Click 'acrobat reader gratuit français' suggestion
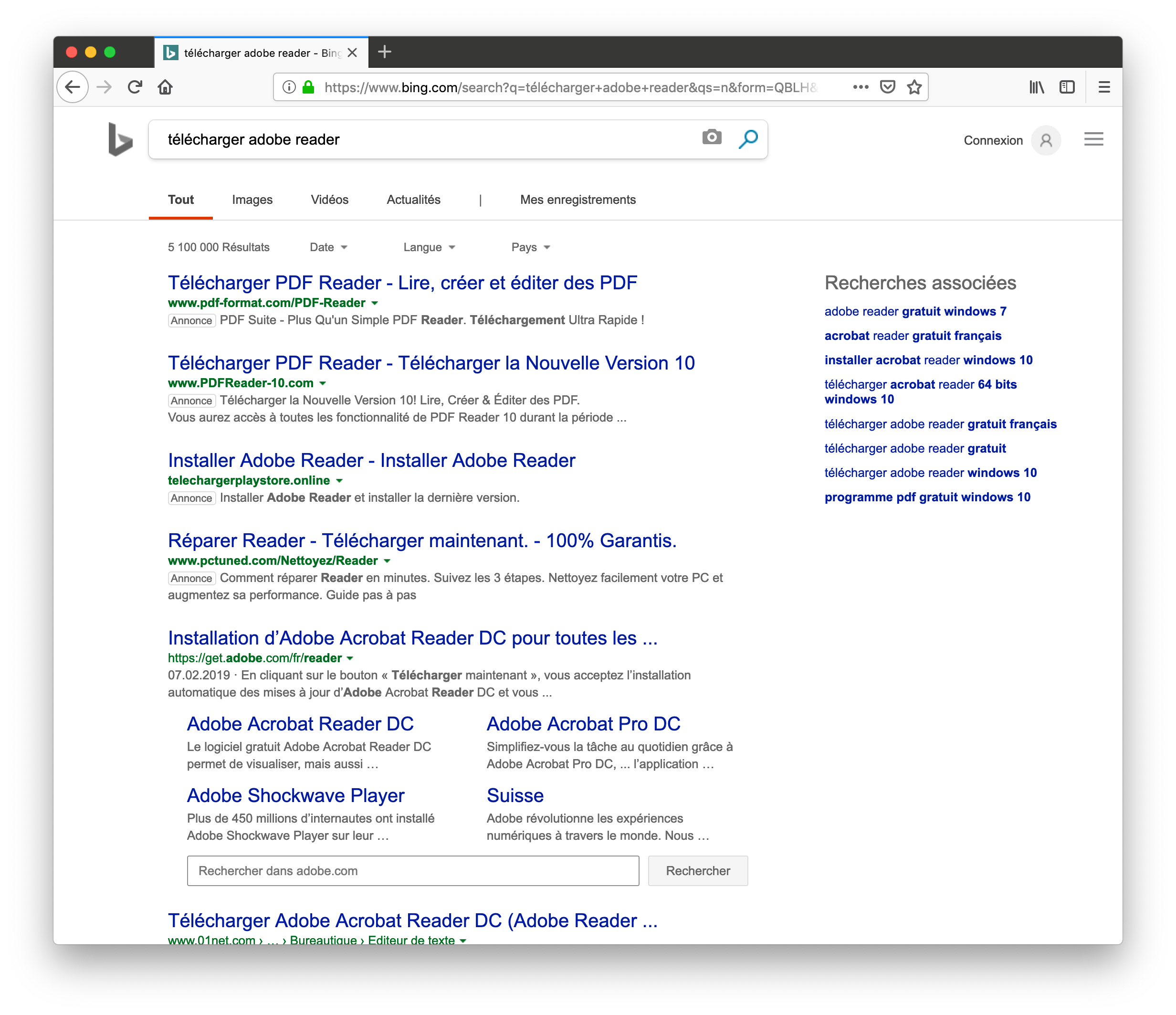This screenshot has width=1176, height=1015. (913, 336)
